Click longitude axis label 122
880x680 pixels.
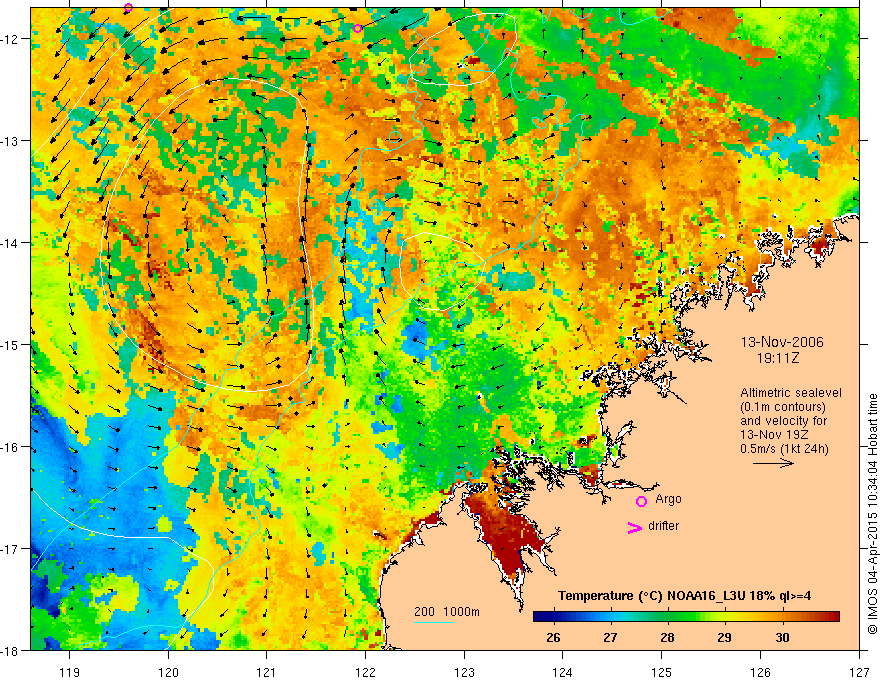365,672
